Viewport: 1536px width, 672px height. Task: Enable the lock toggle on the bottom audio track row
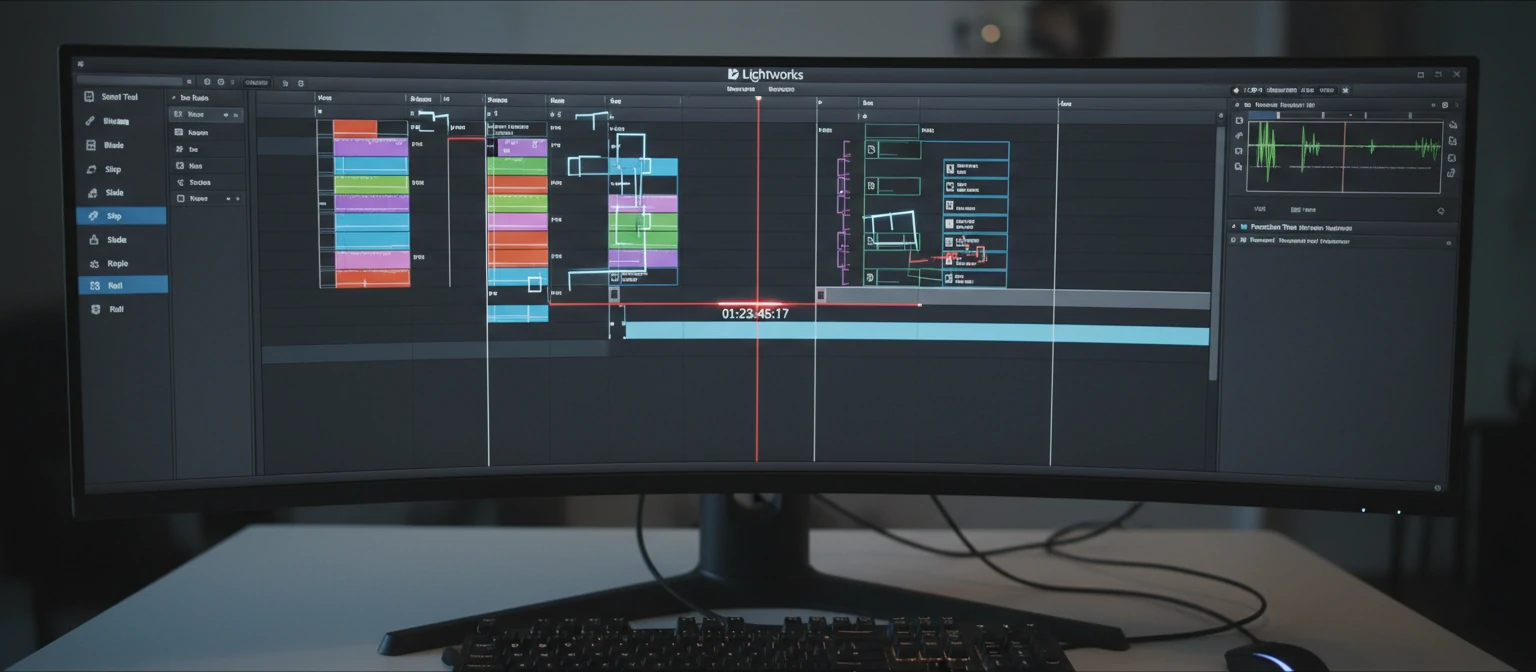1448,242
